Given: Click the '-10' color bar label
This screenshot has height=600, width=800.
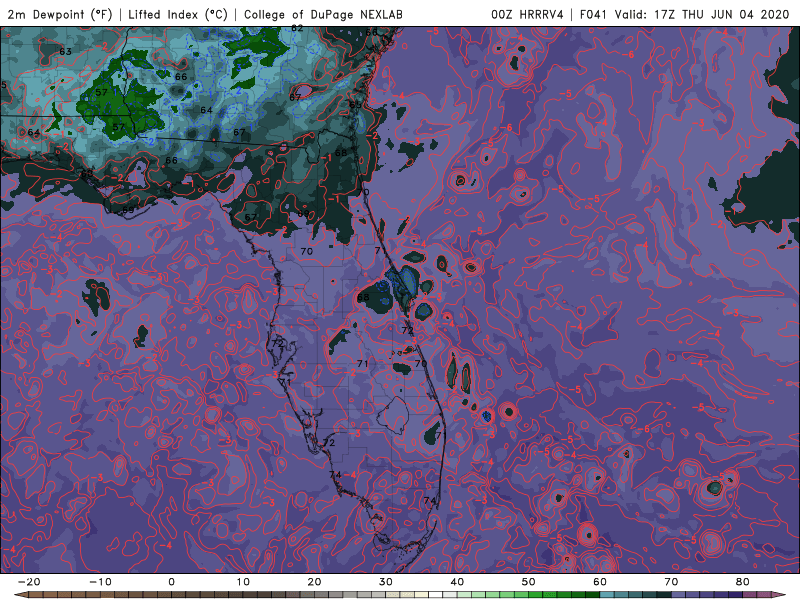Looking at the screenshot, I should 100,582.
